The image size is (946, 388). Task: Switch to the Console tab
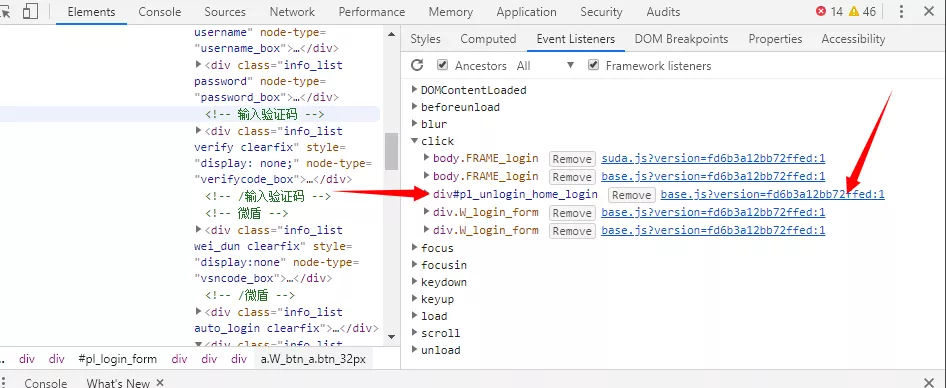[159, 11]
